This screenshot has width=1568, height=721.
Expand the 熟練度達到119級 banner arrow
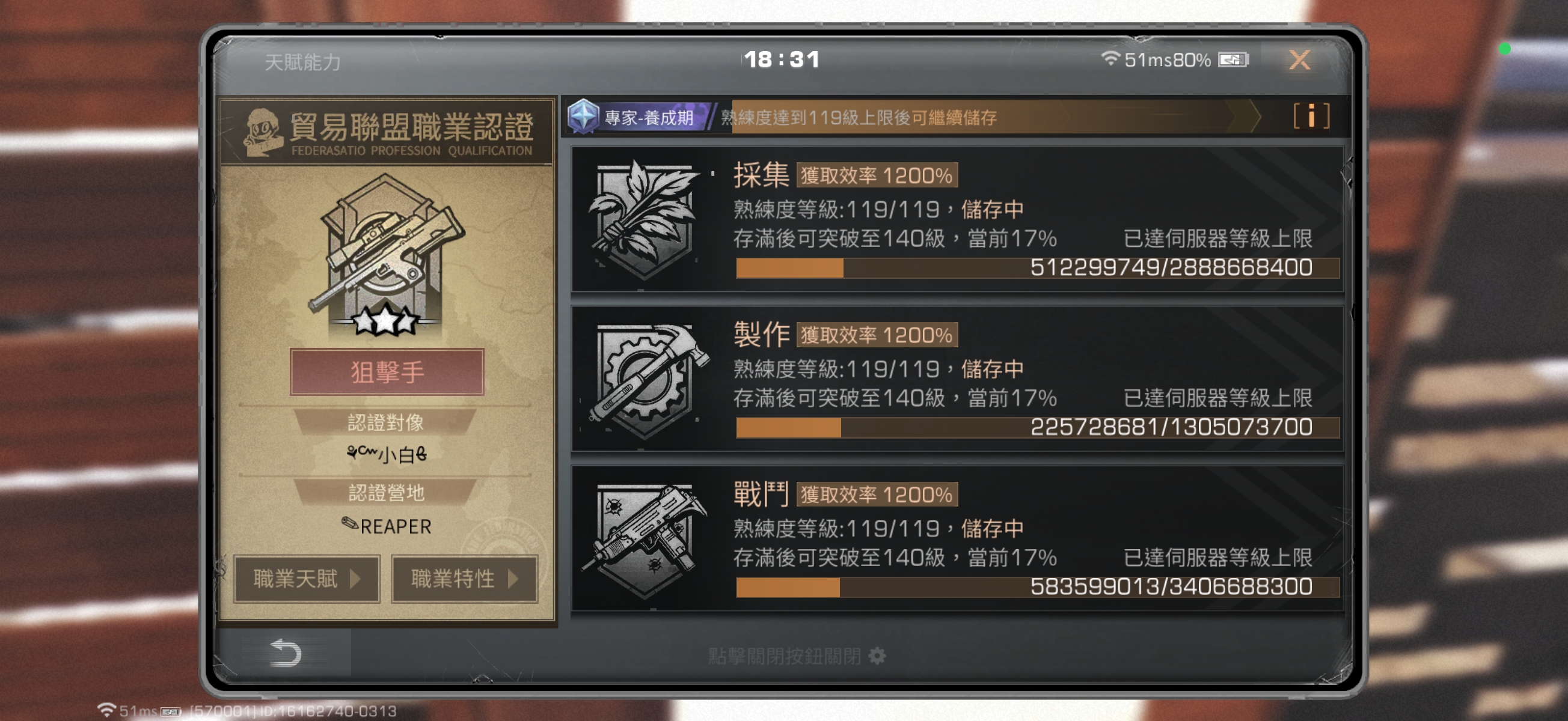coord(1245,116)
